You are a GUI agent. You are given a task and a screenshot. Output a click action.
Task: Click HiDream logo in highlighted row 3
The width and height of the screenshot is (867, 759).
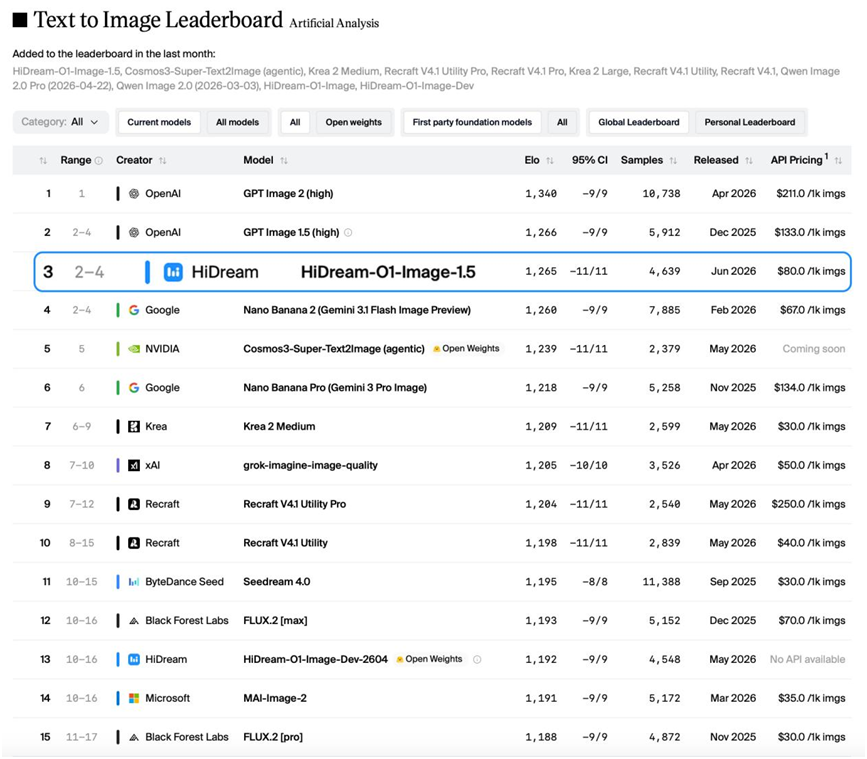click(173, 272)
